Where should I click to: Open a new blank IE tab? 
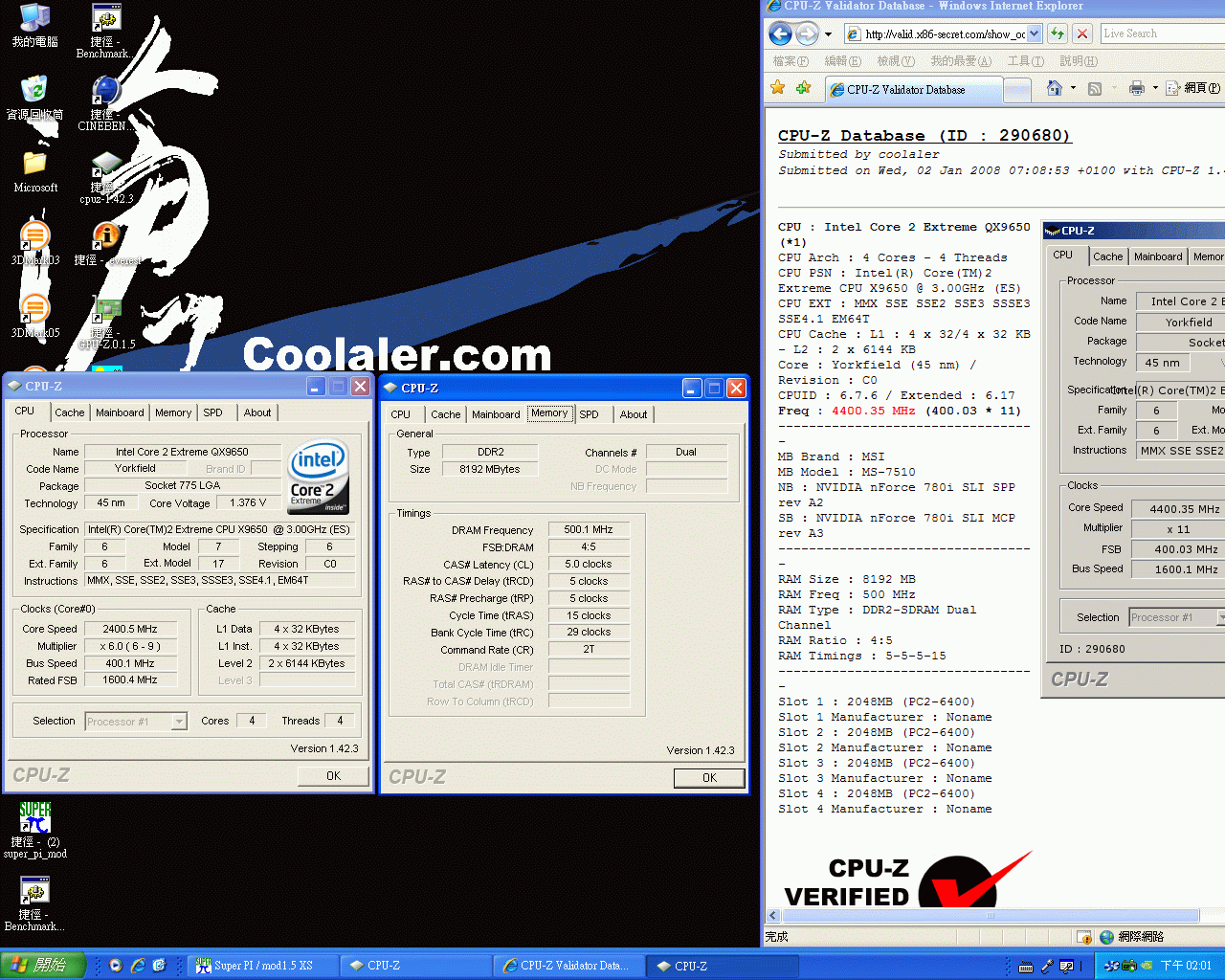tap(1016, 90)
